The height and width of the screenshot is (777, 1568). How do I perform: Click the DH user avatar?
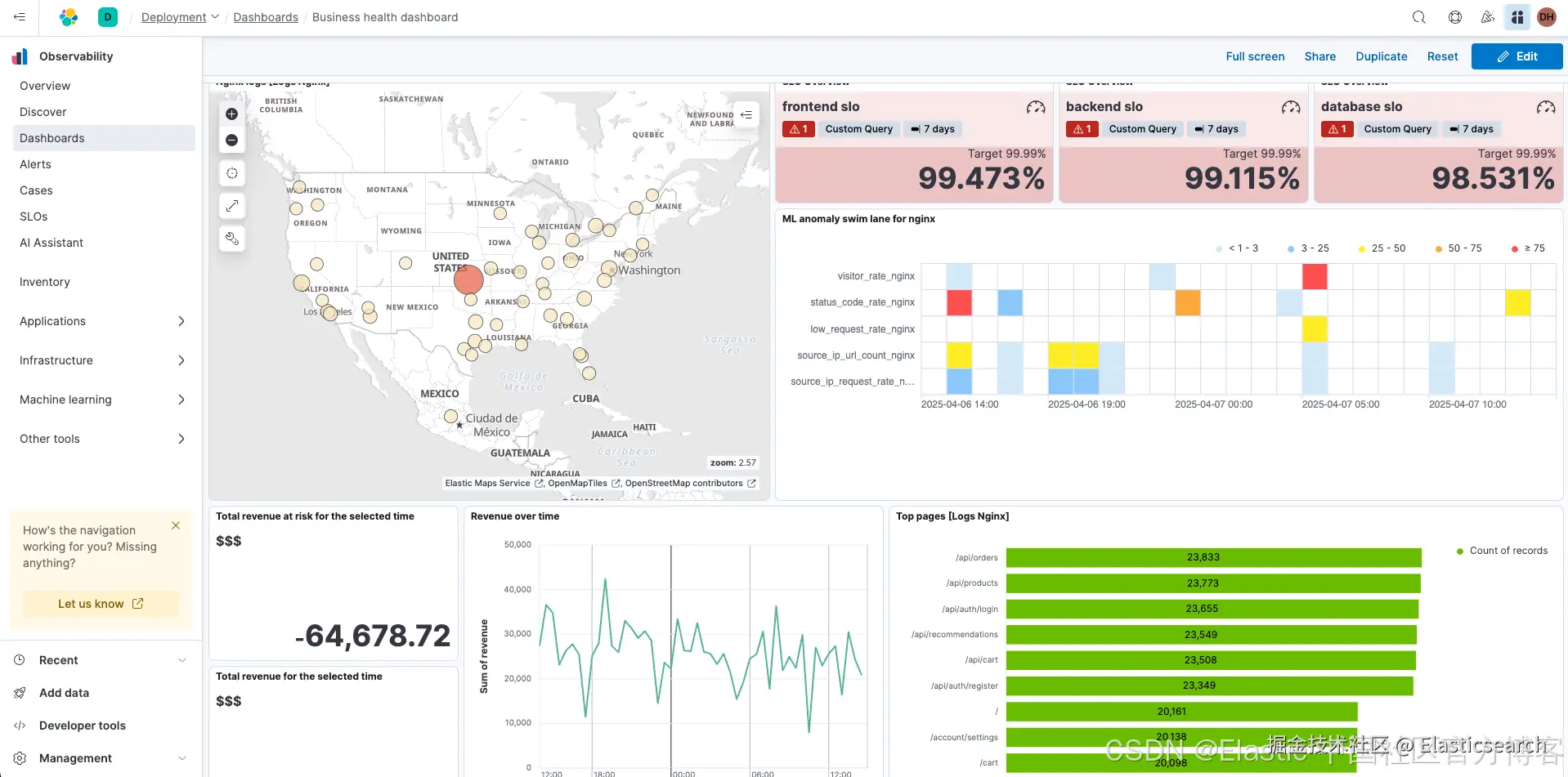coord(1547,17)
